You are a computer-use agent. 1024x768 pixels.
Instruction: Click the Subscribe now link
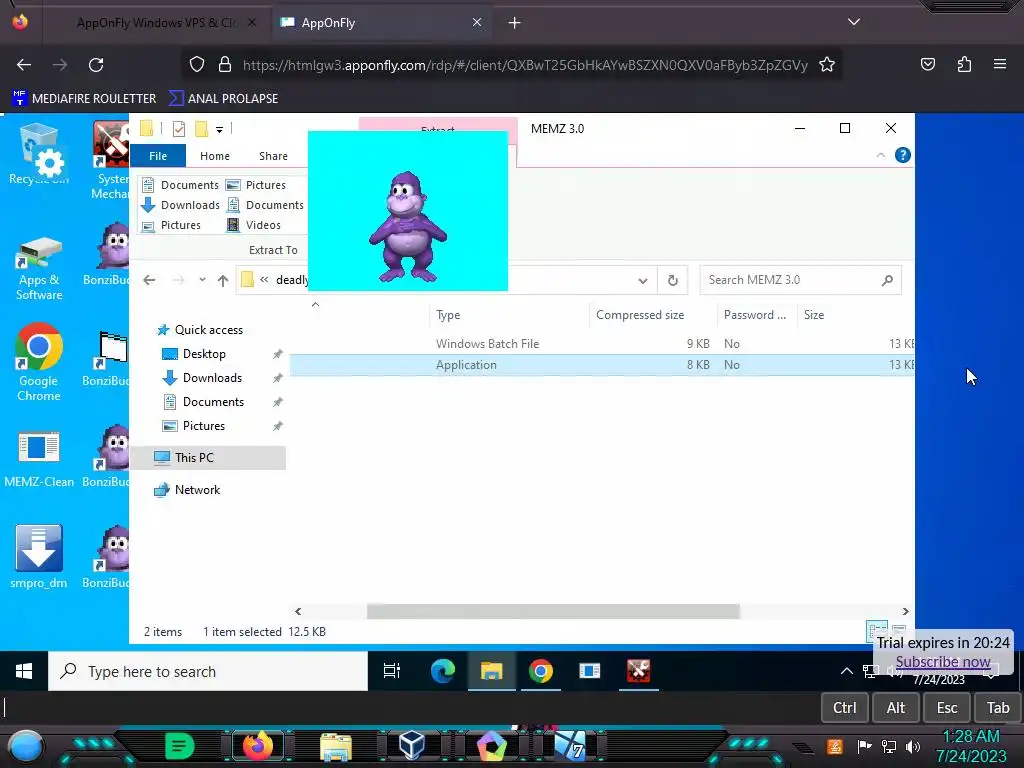click(x=942, y=662)
